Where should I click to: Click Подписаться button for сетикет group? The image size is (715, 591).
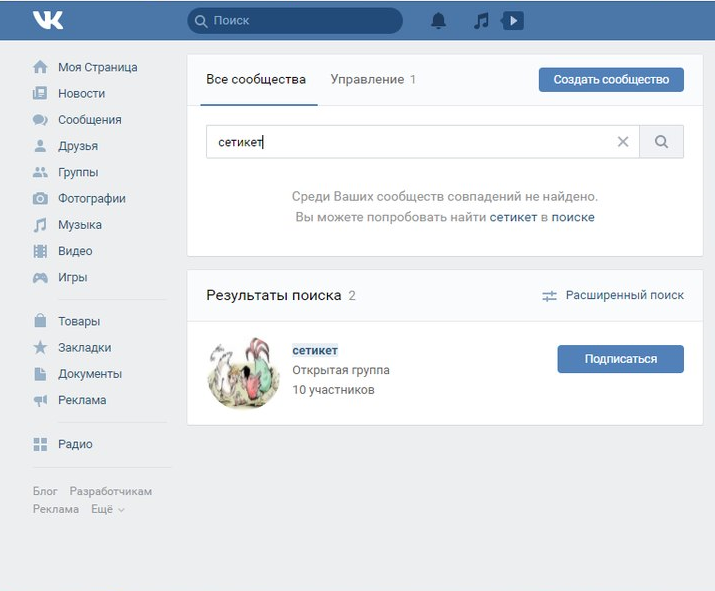click(x=620, y=359)
